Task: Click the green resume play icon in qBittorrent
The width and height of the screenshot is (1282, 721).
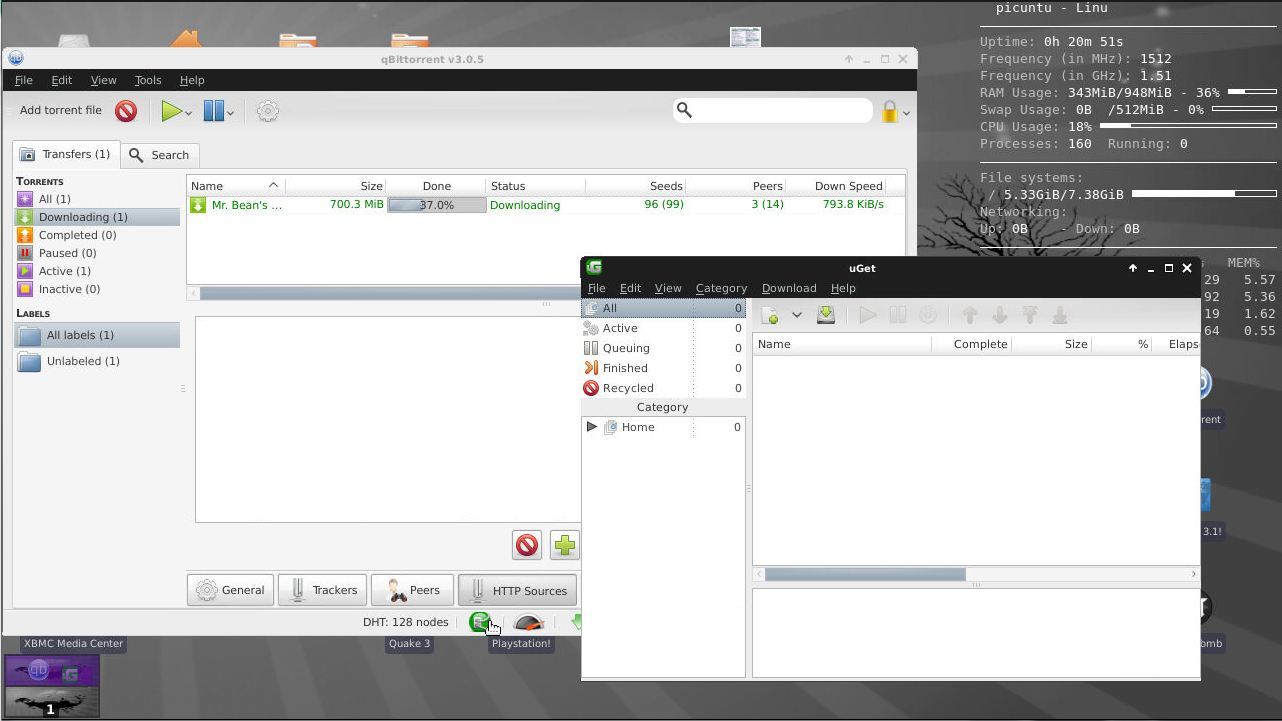Action: (x=172, y=111)
